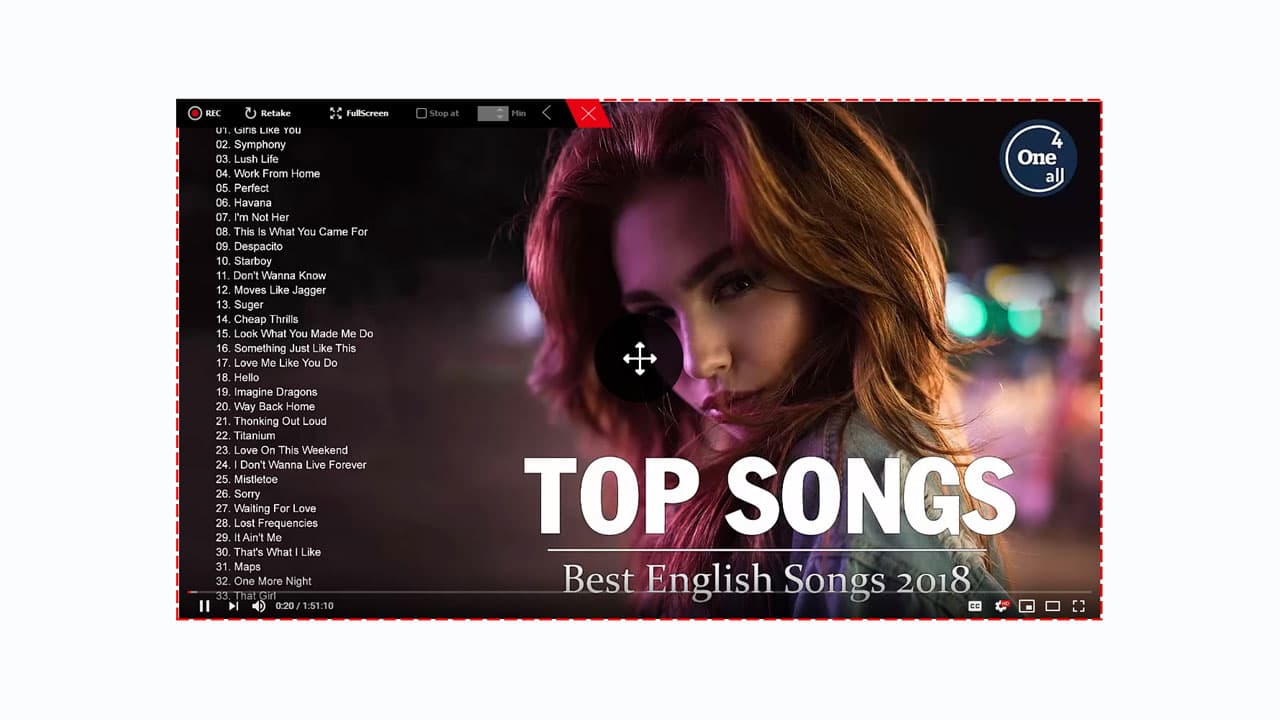Image resolution: width=1280 pixels, height=720 pixels.
Task: Close the recorder toolbar via red X
Action: coord(588,113)
